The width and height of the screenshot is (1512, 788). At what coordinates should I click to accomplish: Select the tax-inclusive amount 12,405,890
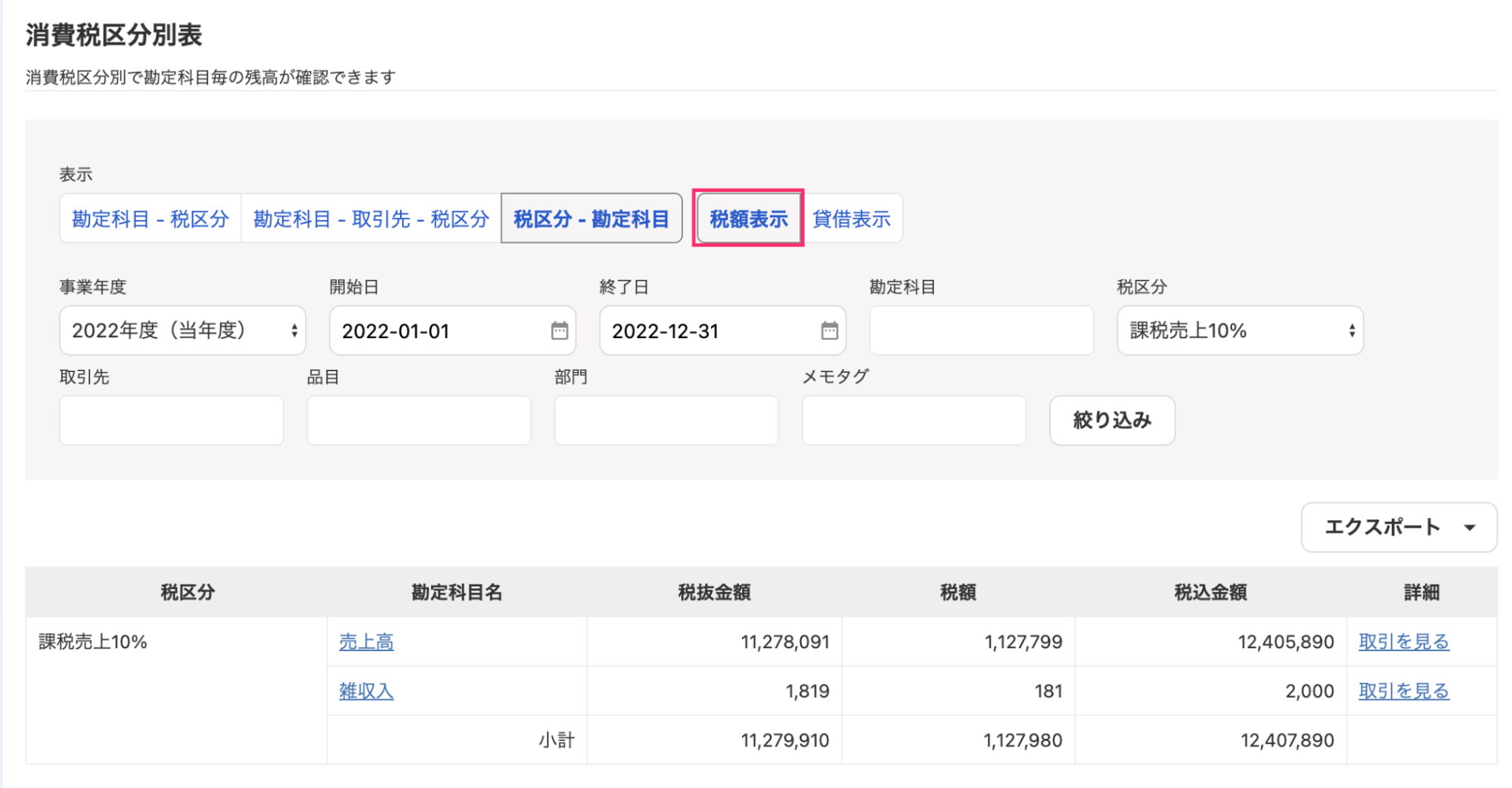(x=1286, y=642)
